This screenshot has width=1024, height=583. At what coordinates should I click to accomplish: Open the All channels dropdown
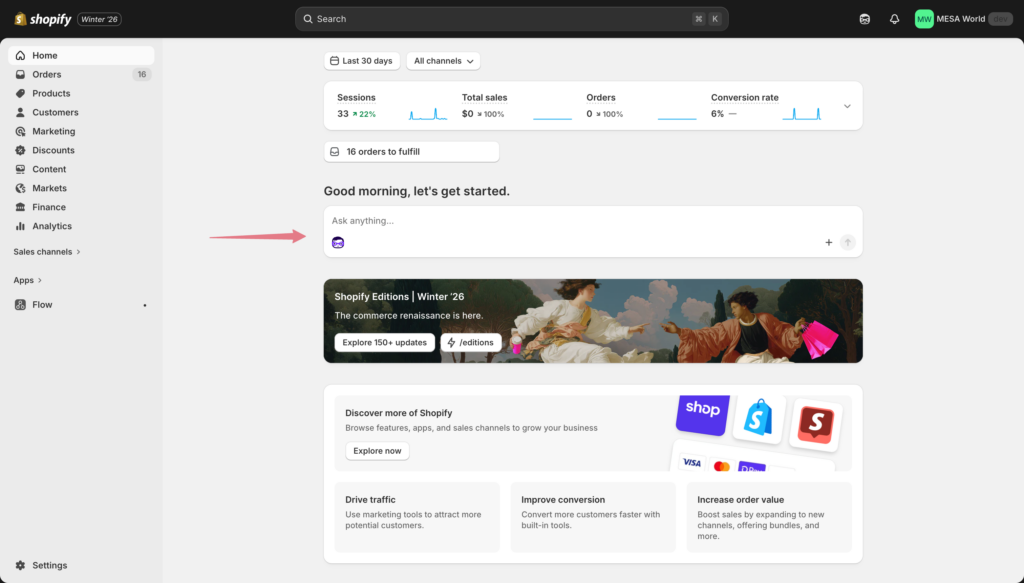click(x=442, y=60)
